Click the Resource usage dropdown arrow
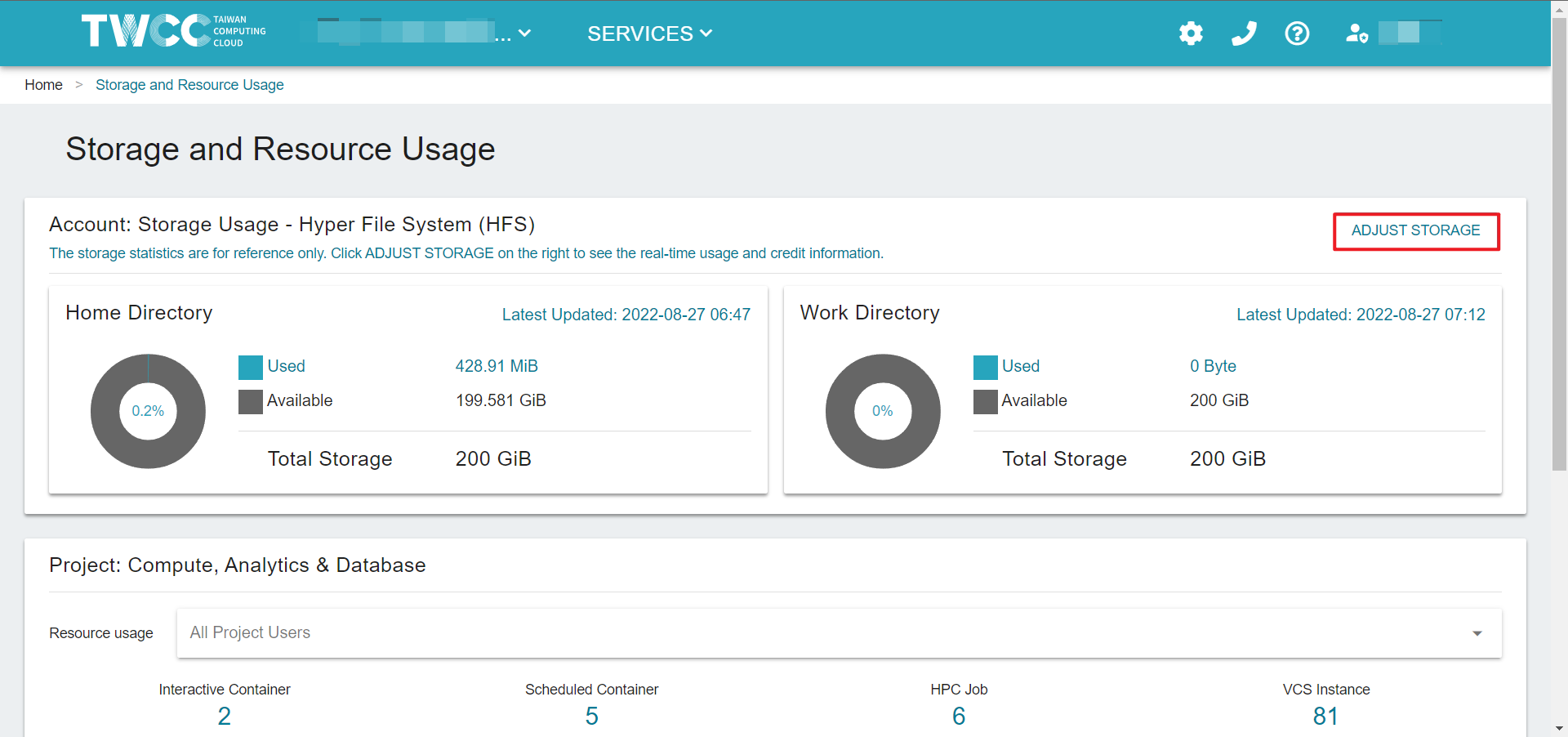This screenshot has height=737, width=1568. [1477, 634]
